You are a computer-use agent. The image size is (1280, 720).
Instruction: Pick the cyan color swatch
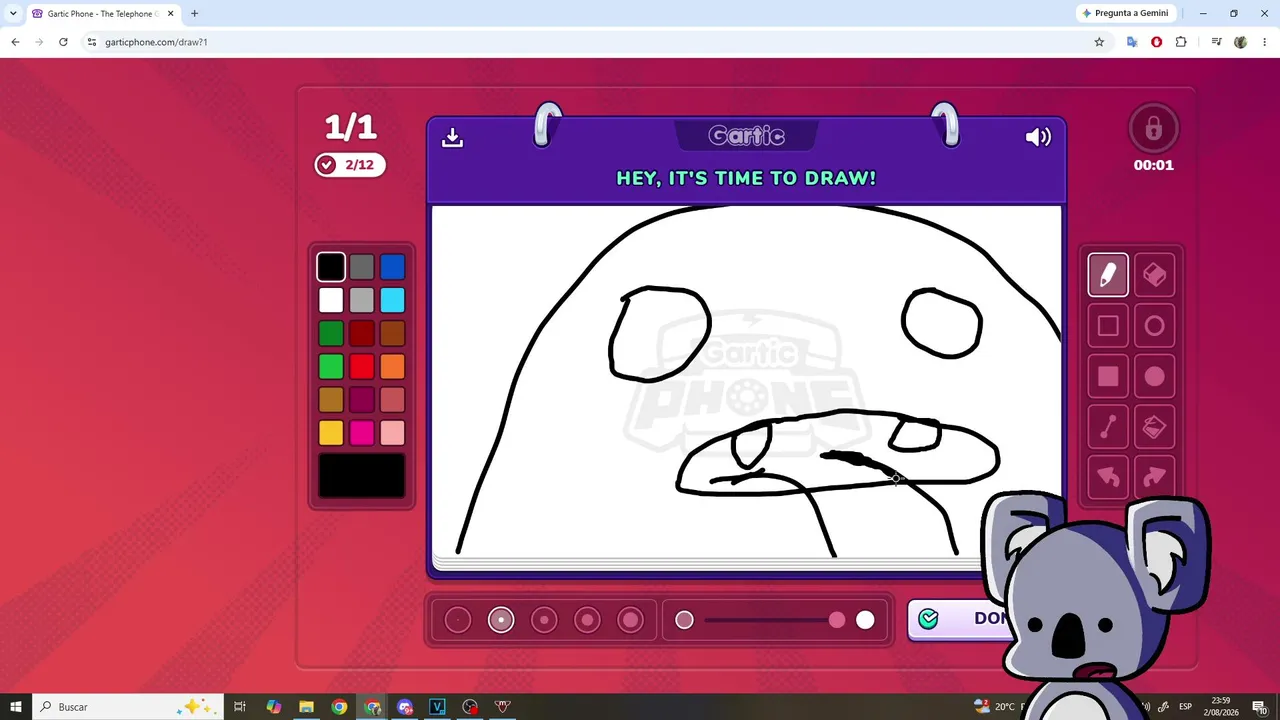click(x=392, y=300)
